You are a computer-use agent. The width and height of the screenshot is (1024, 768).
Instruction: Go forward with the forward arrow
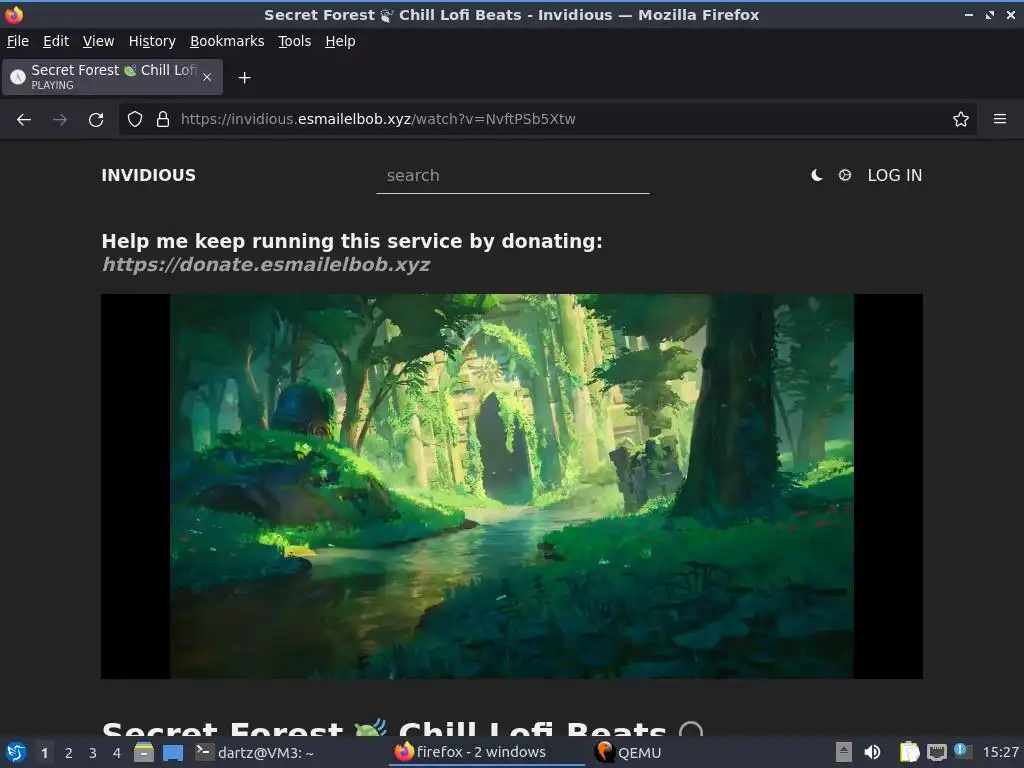click(59, 120)
